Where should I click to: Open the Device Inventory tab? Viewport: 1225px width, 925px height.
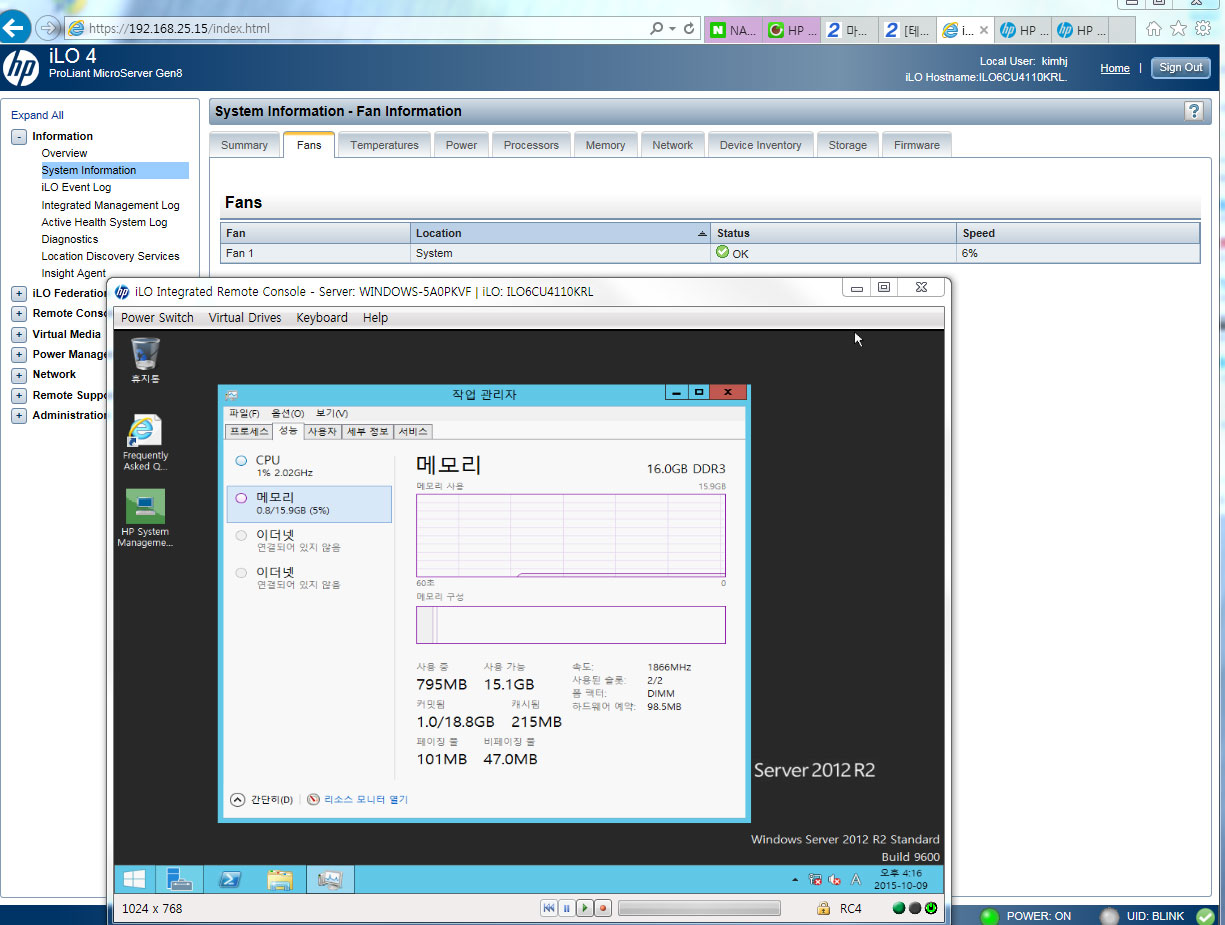click(x=760, y=145)
